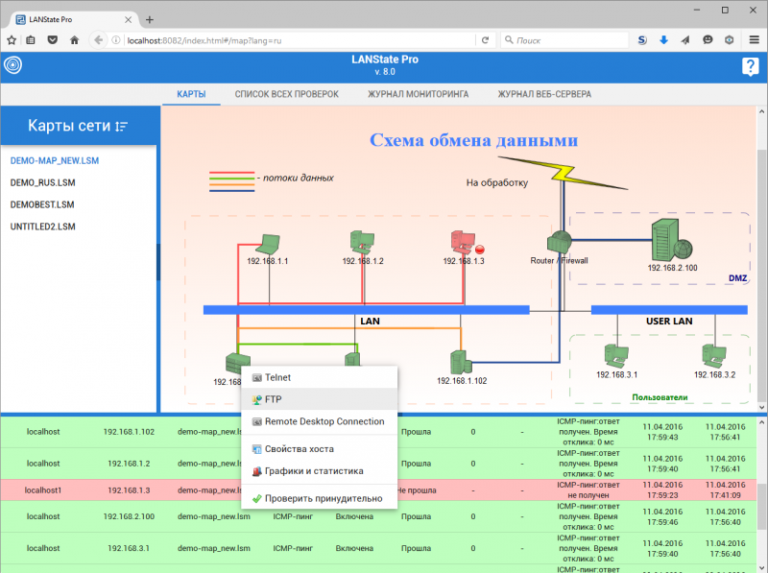The width and height of the screenshot is (768, 573).
Task: Open Remote Desktop Connection from context menu
Action: click(x=324, y=421)
